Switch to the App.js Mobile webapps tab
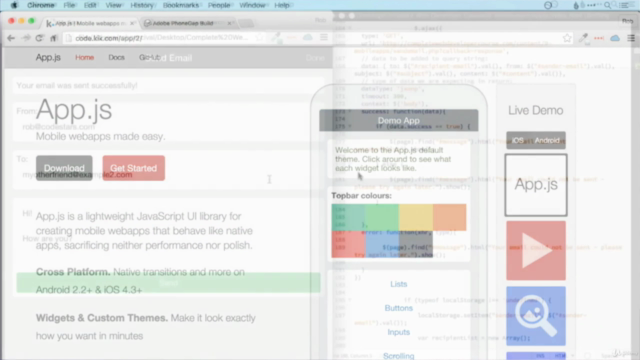640x360 pixels. [x=90, y=23]
